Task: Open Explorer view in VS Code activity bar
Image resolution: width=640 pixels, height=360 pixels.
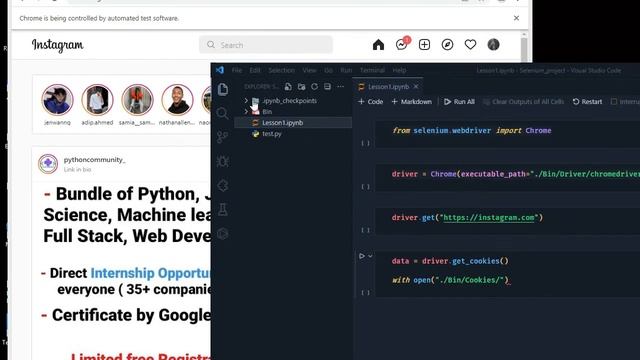Action: coord(223,89)
